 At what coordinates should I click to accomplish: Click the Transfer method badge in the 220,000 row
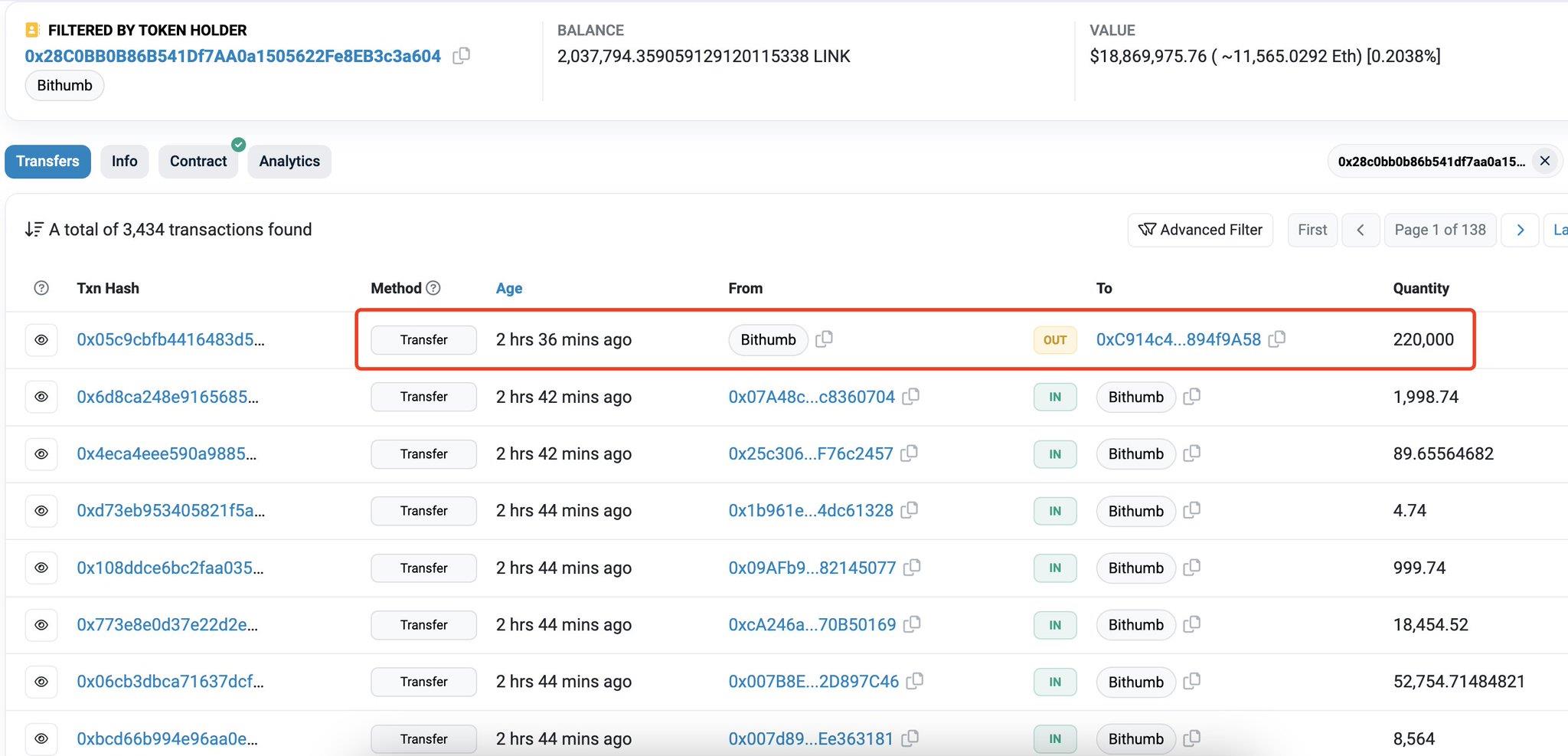[423, 340]
